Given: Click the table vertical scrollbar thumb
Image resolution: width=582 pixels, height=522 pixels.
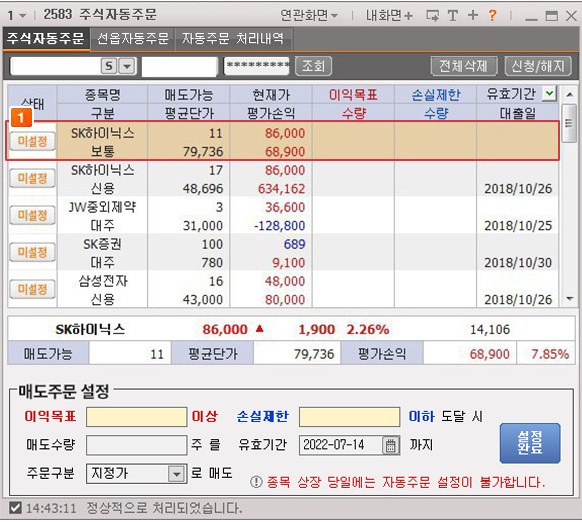Looking at the screenshot, I should pyautogui.click(x=569, y=123).
